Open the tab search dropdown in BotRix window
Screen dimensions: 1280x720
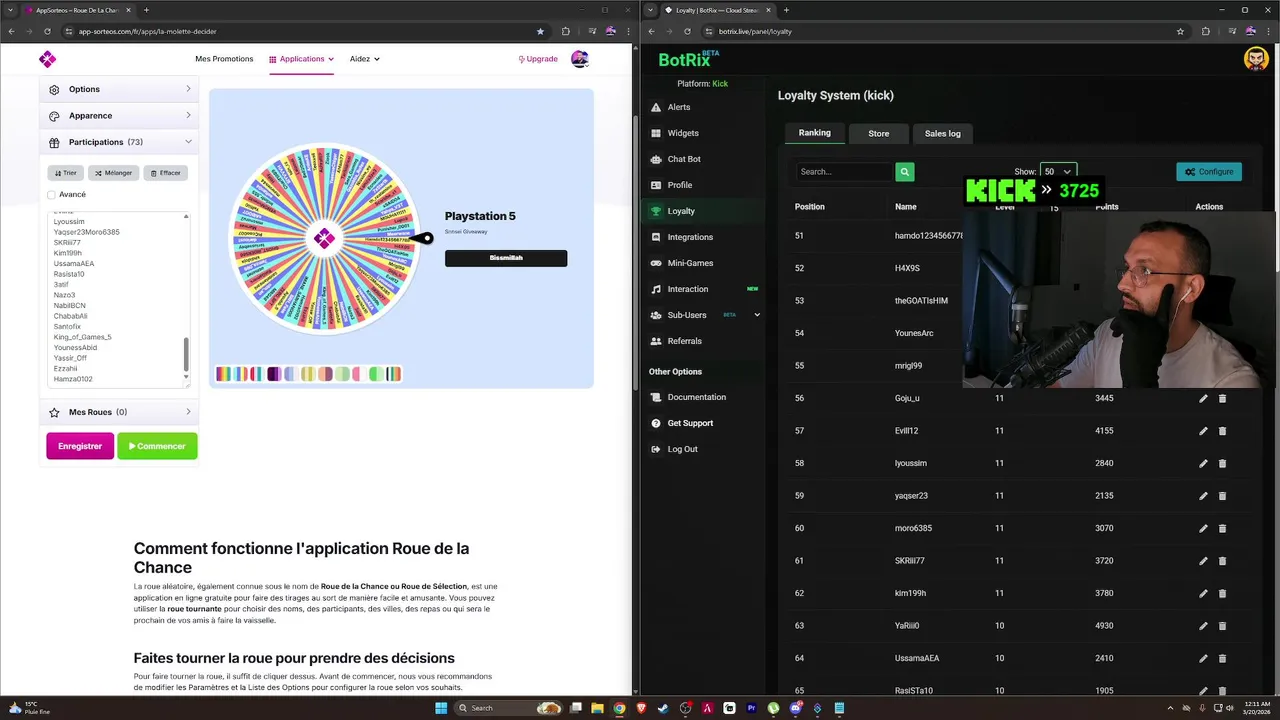tap(652, 10)
